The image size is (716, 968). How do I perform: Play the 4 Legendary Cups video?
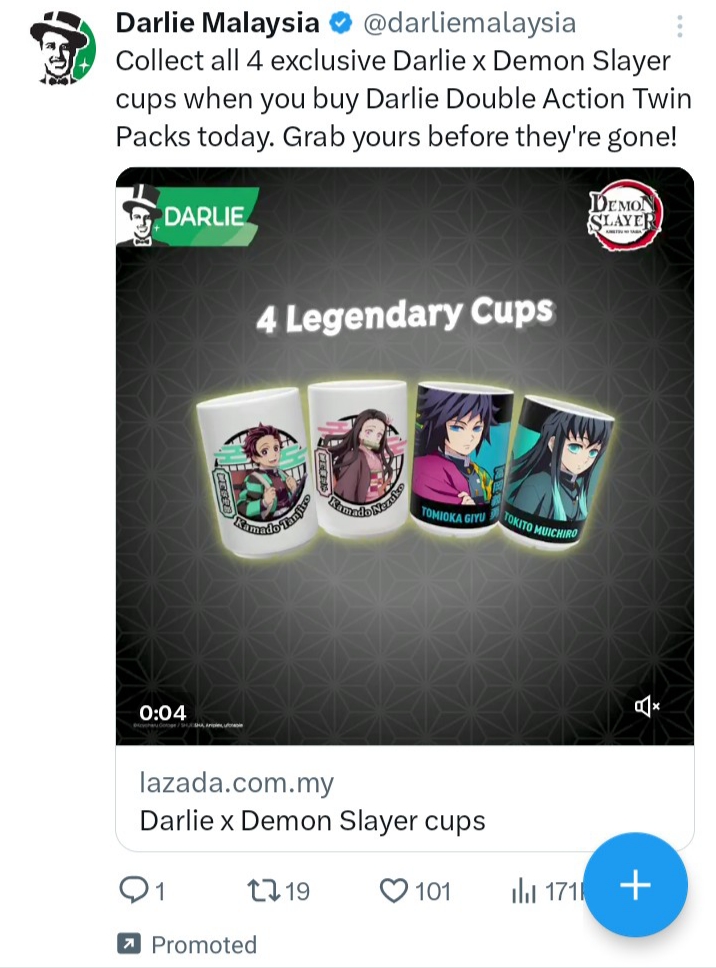coord(405,456)
